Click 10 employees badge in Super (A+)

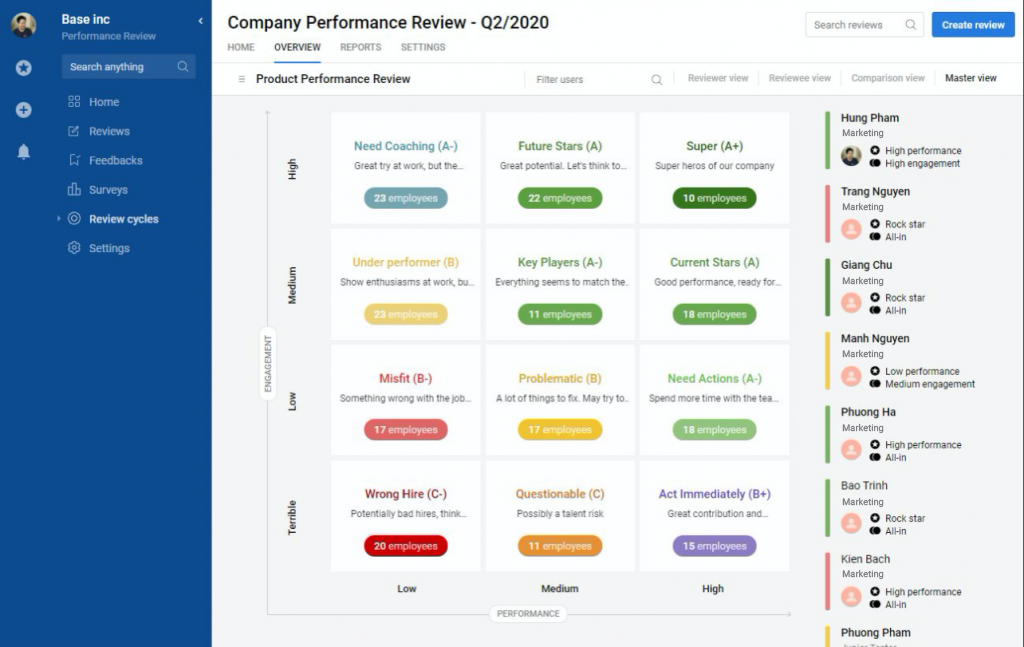714,198
